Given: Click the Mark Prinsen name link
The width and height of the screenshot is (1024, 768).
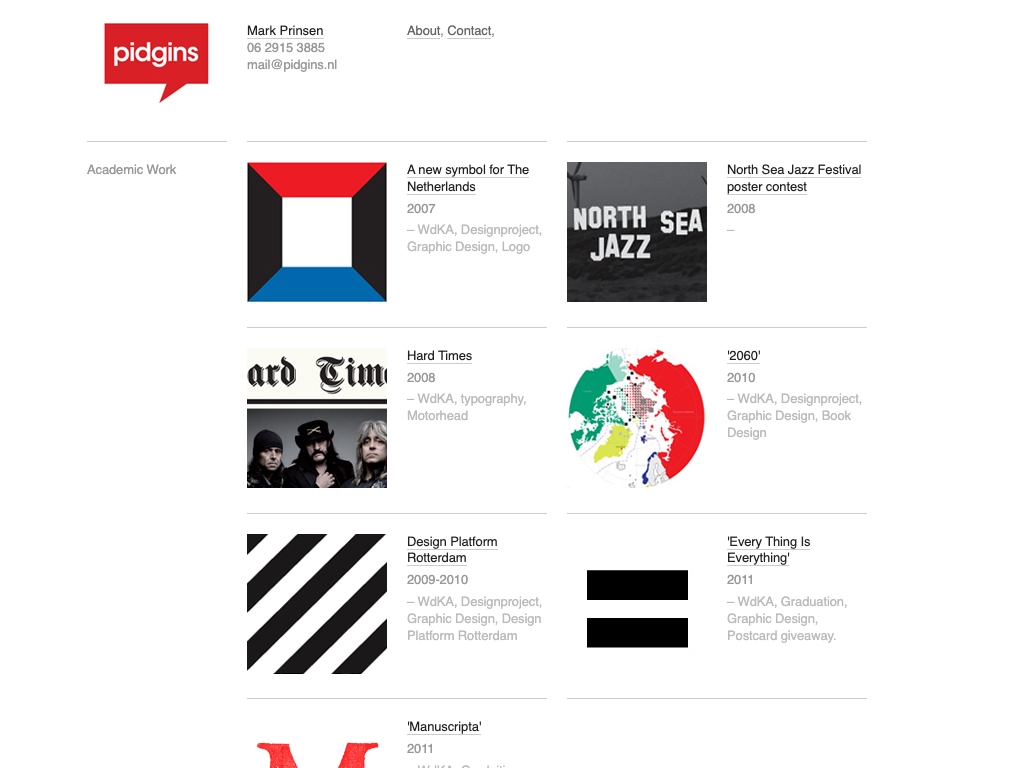Looking at the screenshot, I should click(x=285, y=31).
